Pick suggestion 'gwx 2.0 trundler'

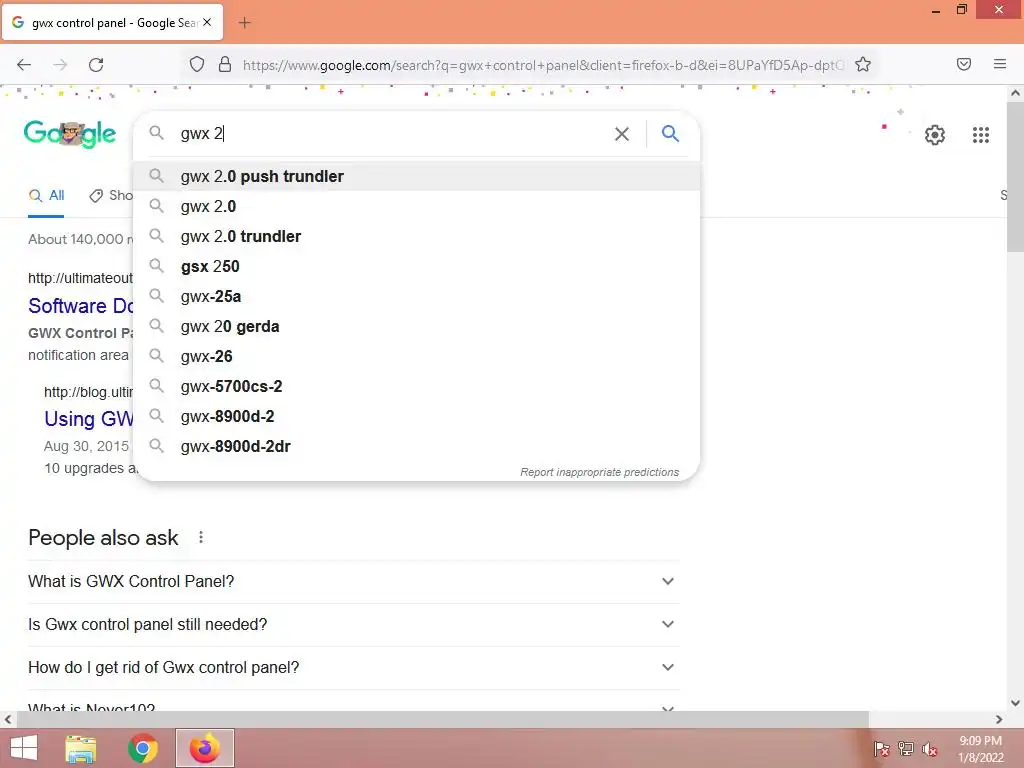pos(416,236)
